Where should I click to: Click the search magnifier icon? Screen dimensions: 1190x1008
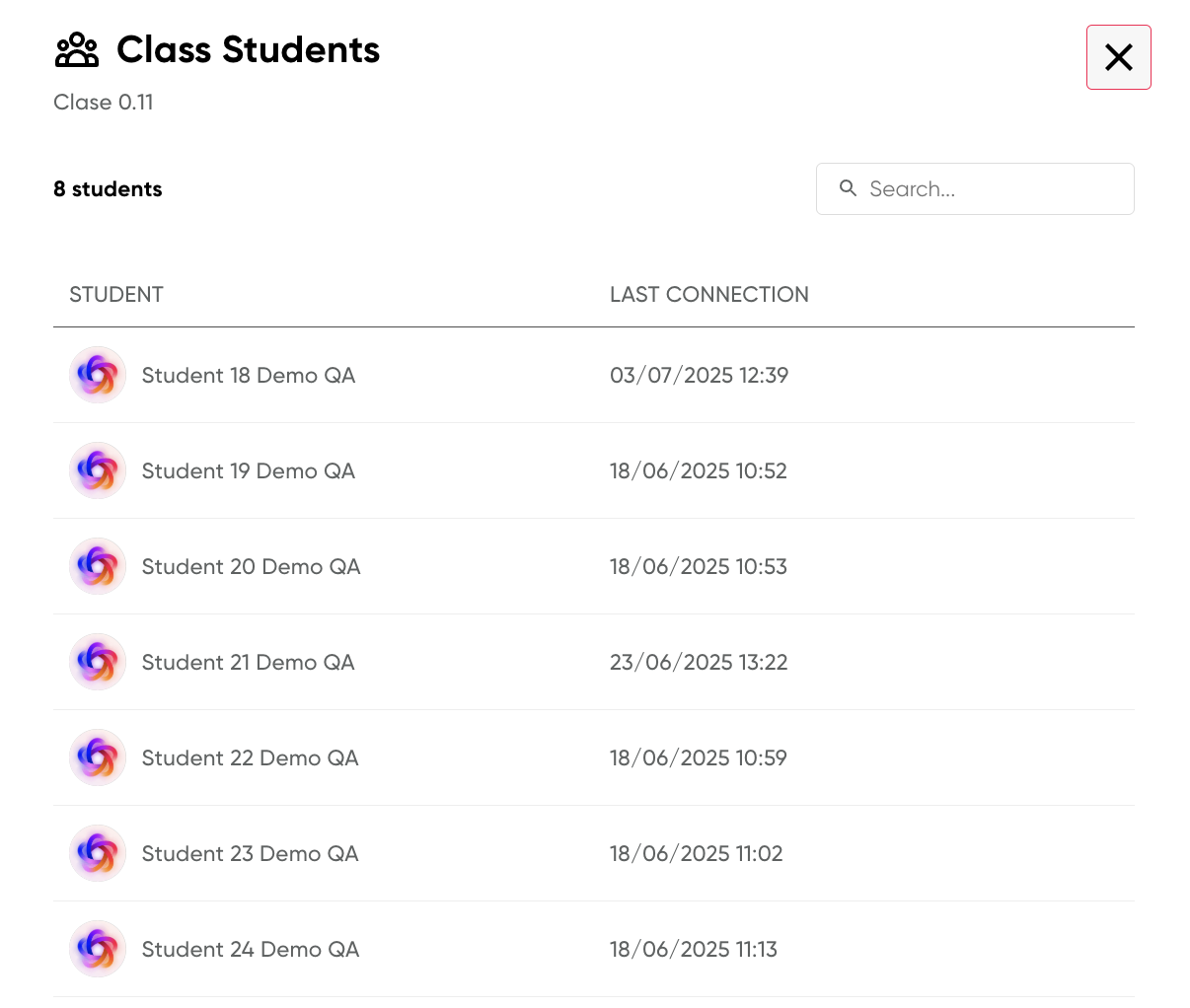click(848, 188)
